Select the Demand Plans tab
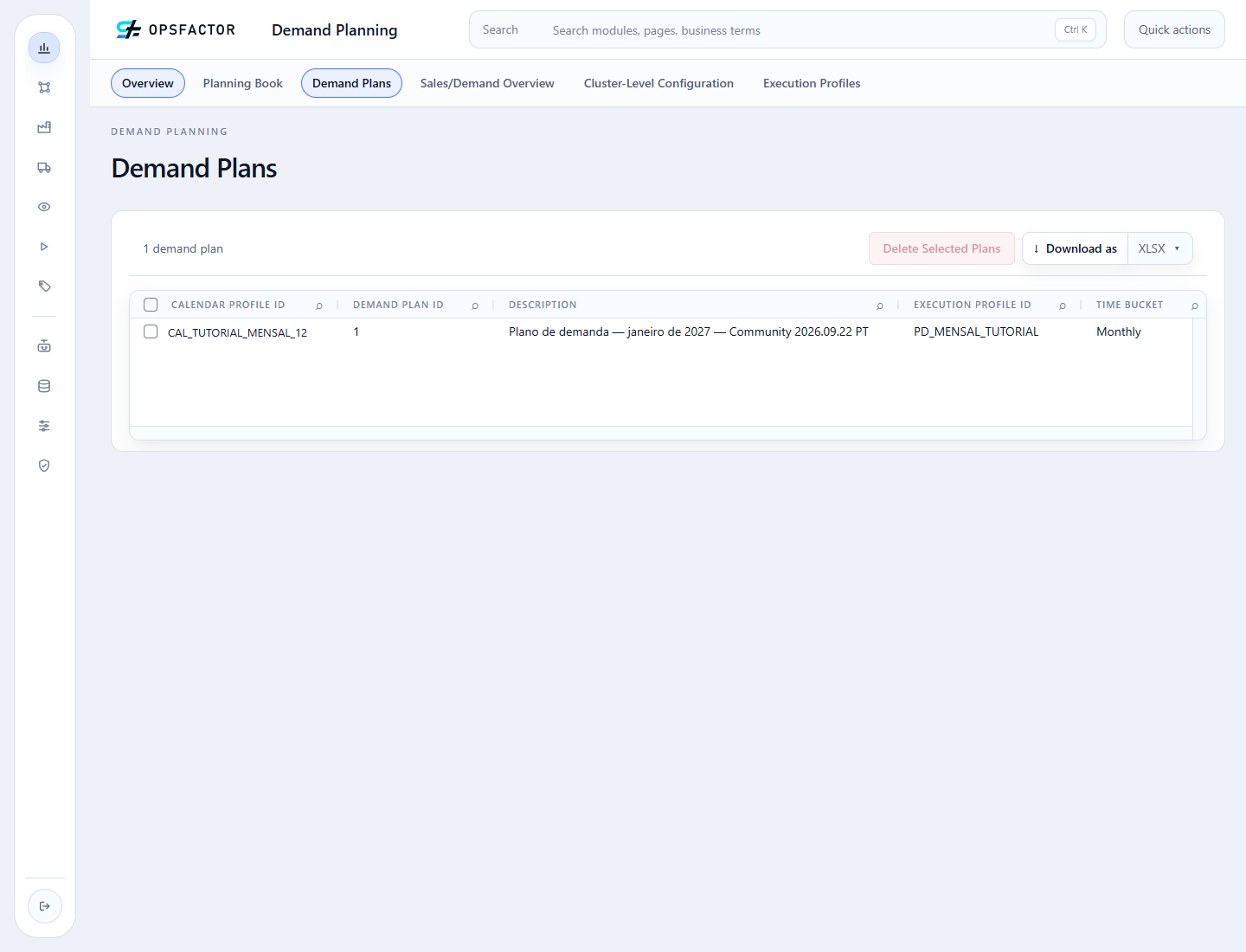This screenshot has width=1246, height=952. 351,83
